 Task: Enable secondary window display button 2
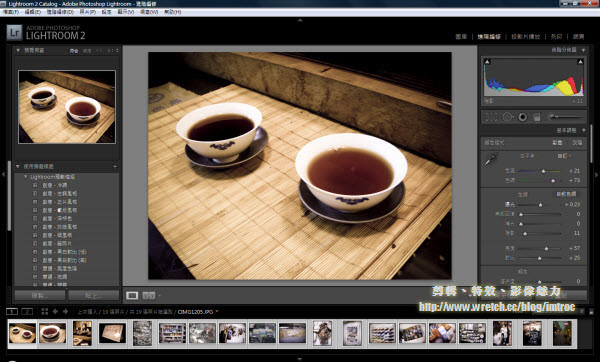pos(27,311)
